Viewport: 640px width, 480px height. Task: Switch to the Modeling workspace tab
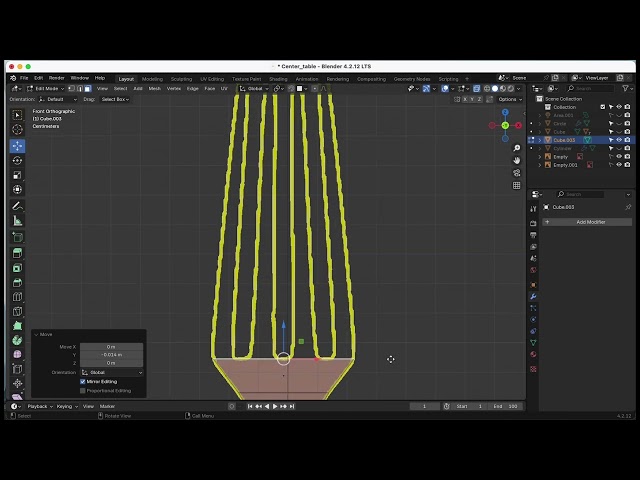tap(152, 79)
